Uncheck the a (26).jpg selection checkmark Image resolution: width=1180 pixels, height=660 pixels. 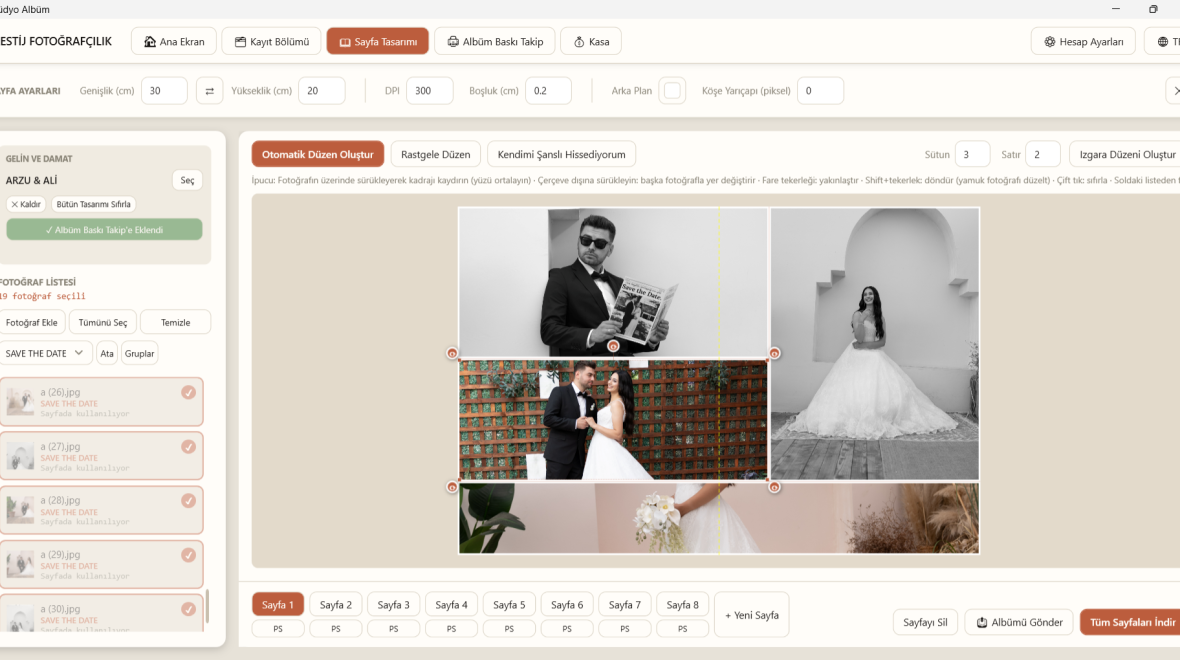[188, 392]
